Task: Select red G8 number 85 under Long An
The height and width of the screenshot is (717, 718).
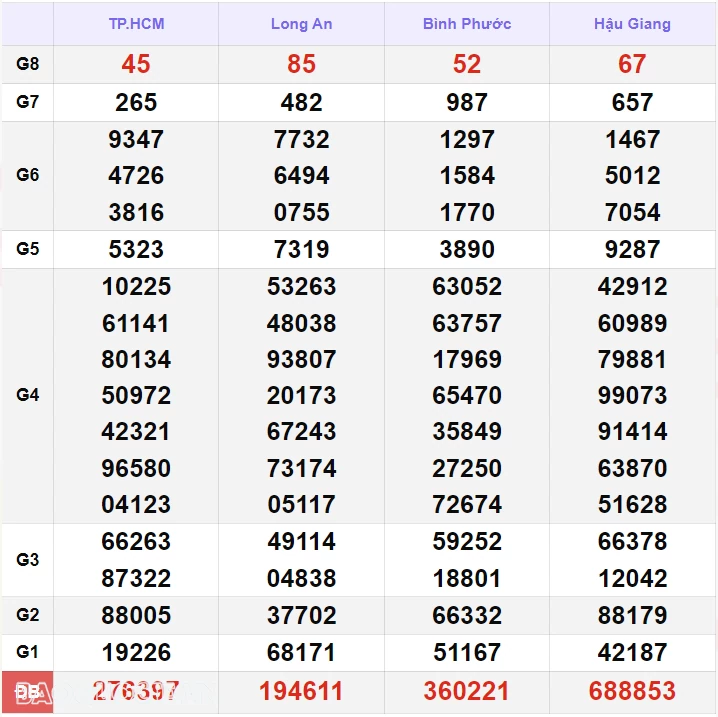Action: (x=301, y=64)
